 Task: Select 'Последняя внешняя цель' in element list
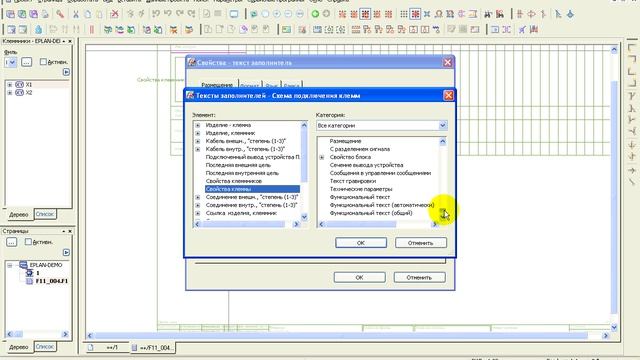[238, 165]
